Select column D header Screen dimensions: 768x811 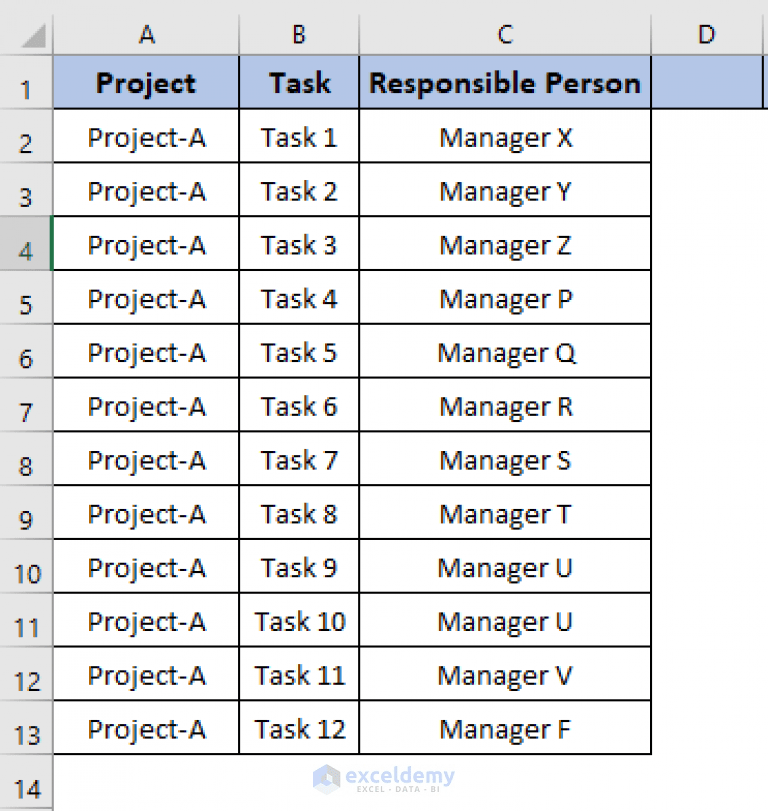point(706,33)
